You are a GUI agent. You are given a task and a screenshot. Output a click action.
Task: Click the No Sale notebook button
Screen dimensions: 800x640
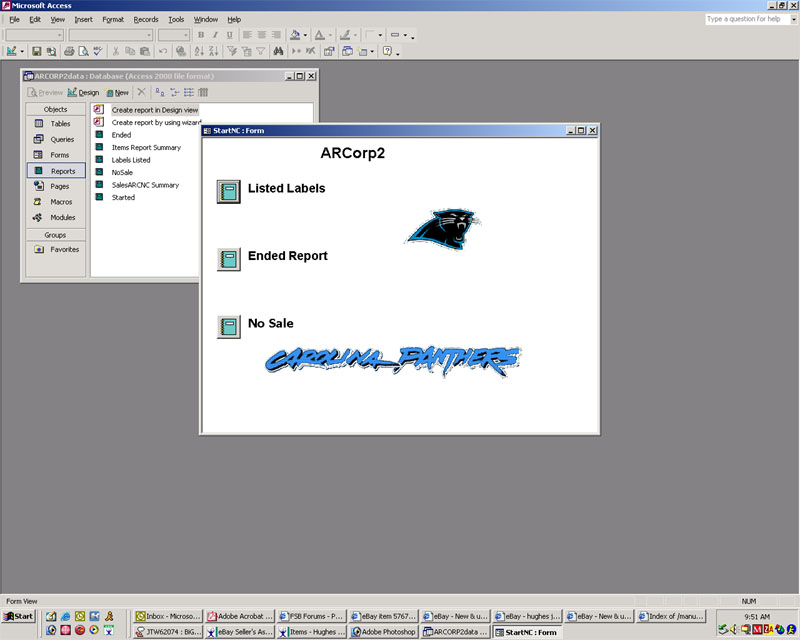(229, 327)
